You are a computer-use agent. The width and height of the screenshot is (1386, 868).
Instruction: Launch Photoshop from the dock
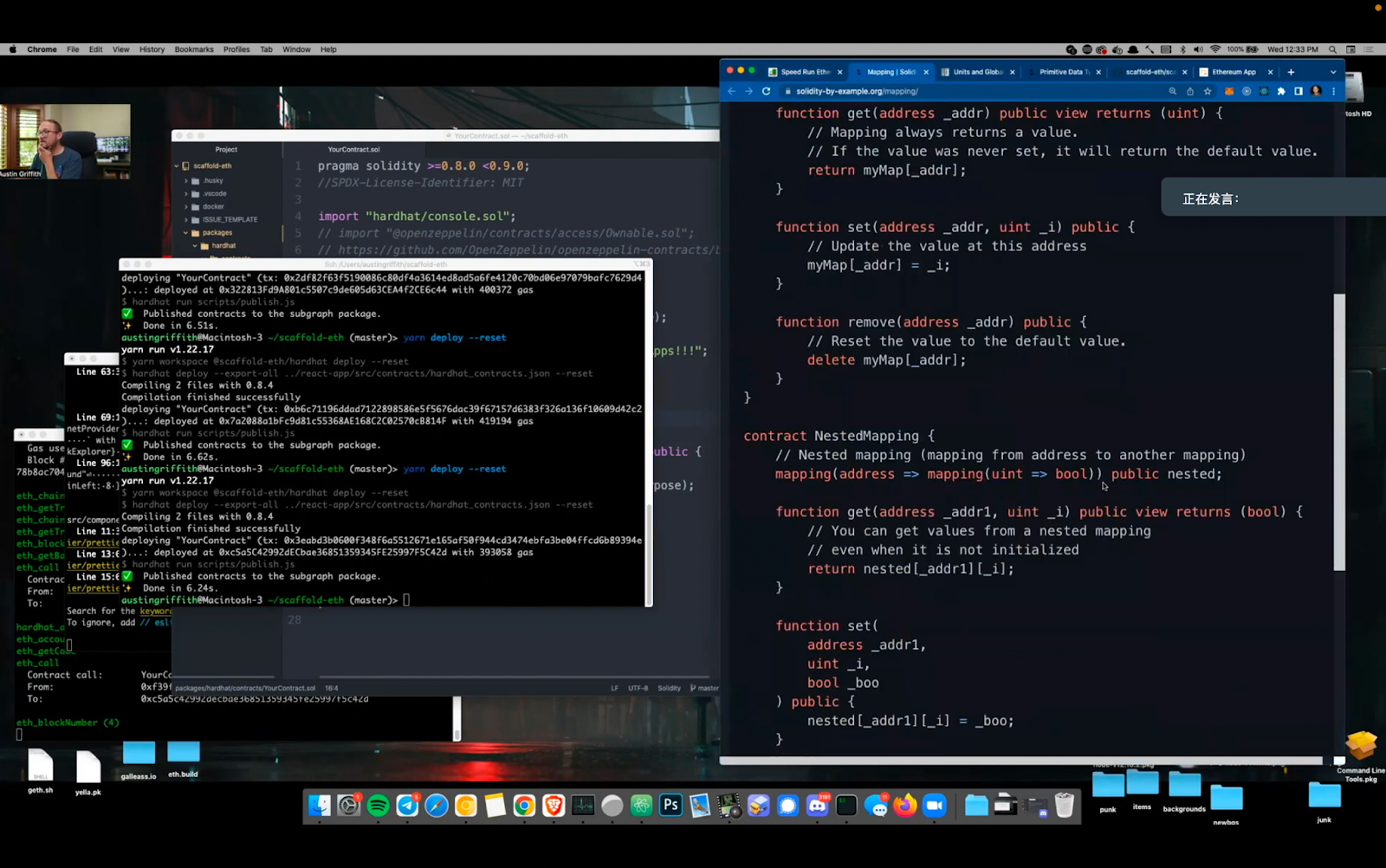point(670,806)
